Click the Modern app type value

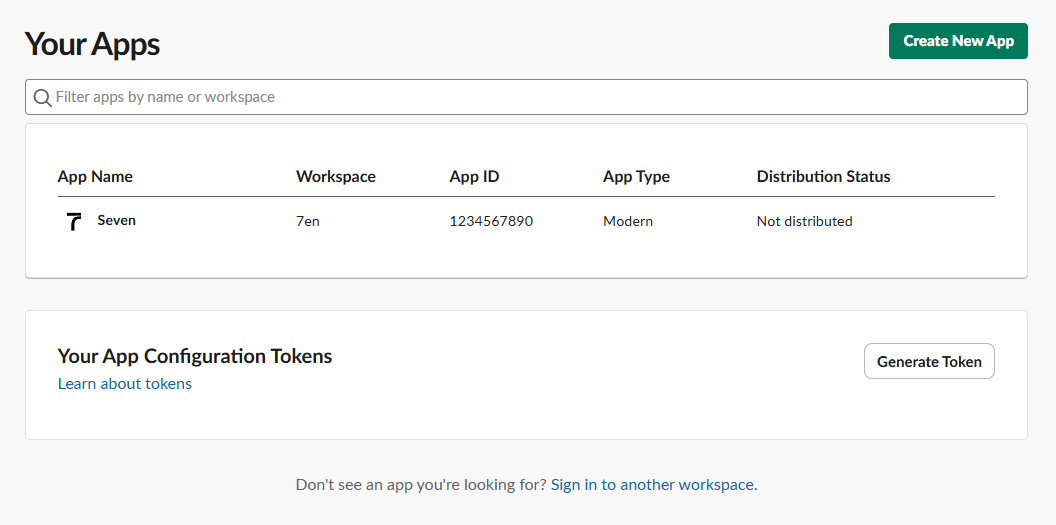tap(628, 221)
